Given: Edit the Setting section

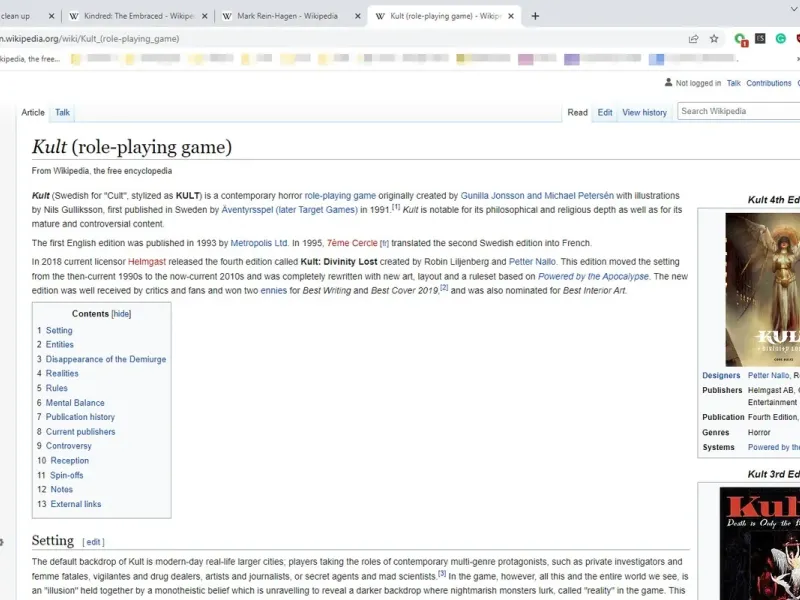Looking at the screenshot, I should point(93,542).
